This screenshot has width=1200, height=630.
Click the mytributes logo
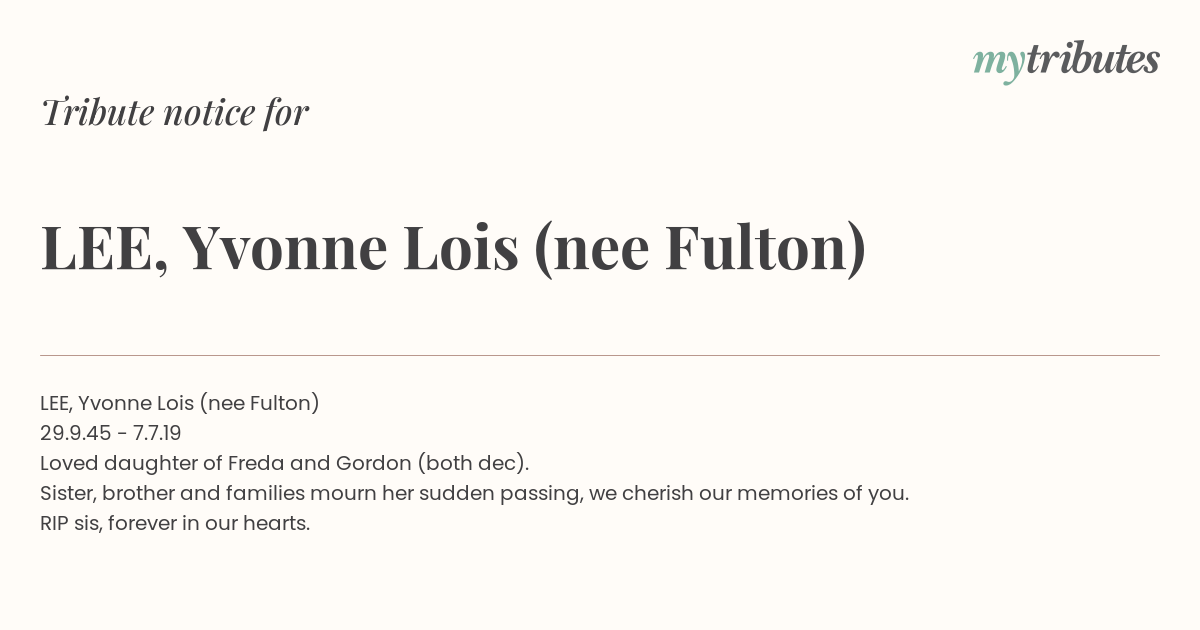[1066, 62]
